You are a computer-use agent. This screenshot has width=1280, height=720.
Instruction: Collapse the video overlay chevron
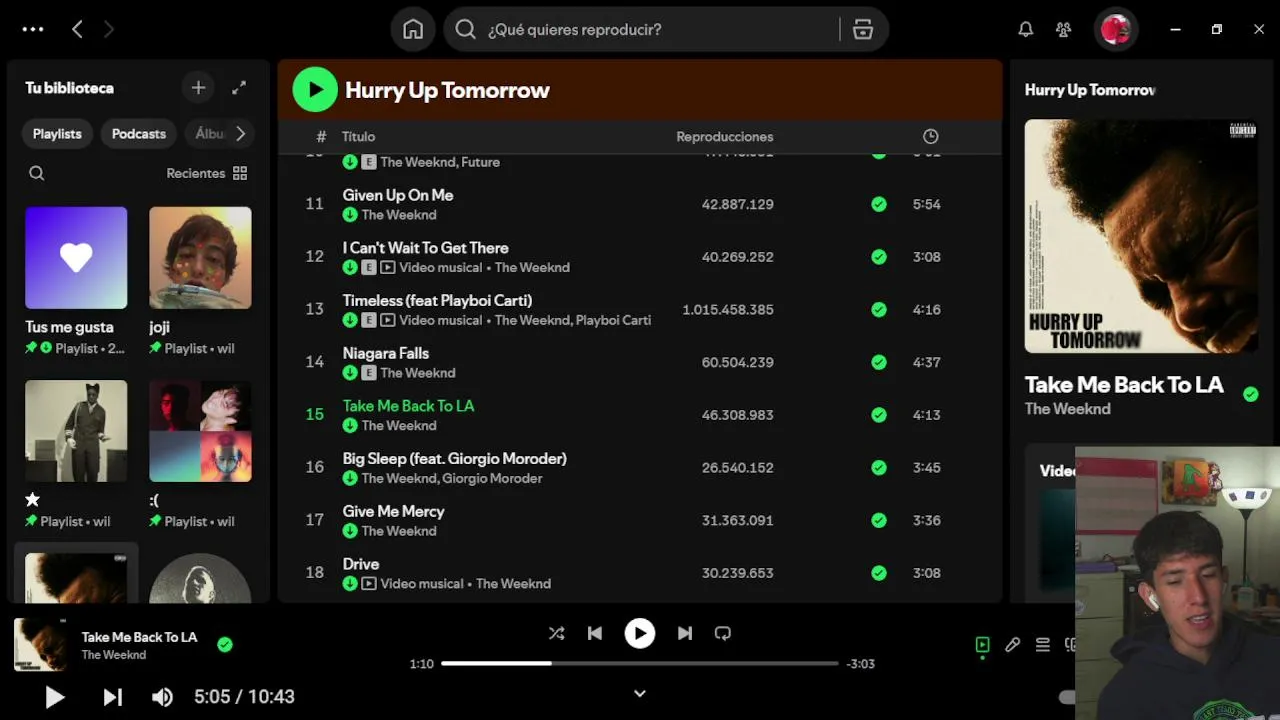[640, 693]
